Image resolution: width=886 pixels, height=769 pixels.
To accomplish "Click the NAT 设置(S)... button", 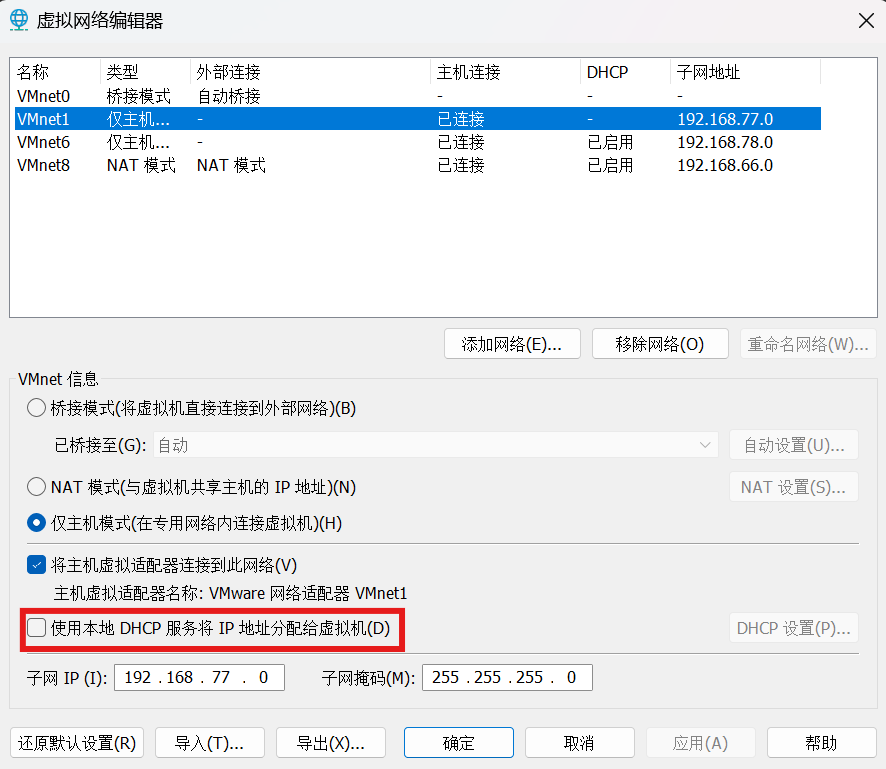I will pyautogui.click(x=793, y=486).
